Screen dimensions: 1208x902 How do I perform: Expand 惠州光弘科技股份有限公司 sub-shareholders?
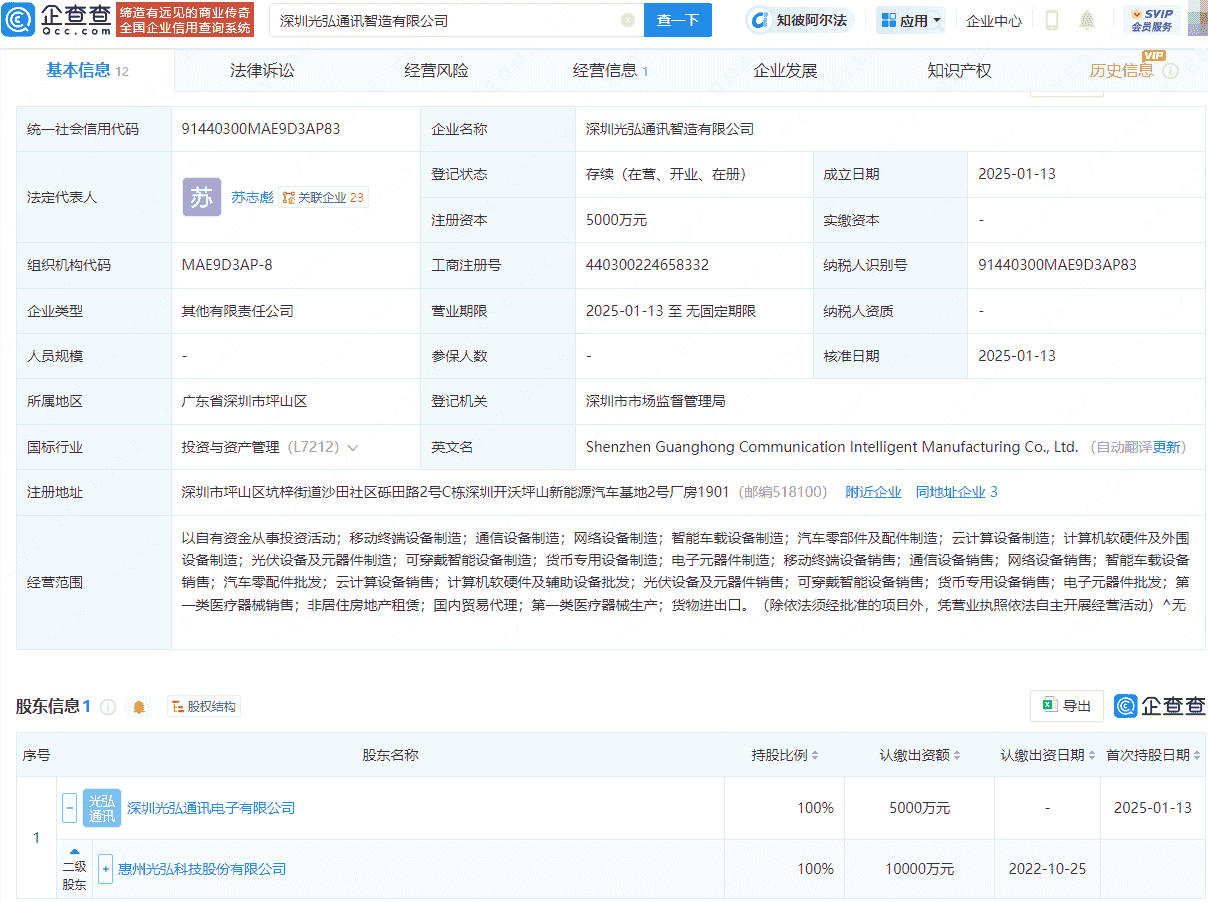(106, 869)
